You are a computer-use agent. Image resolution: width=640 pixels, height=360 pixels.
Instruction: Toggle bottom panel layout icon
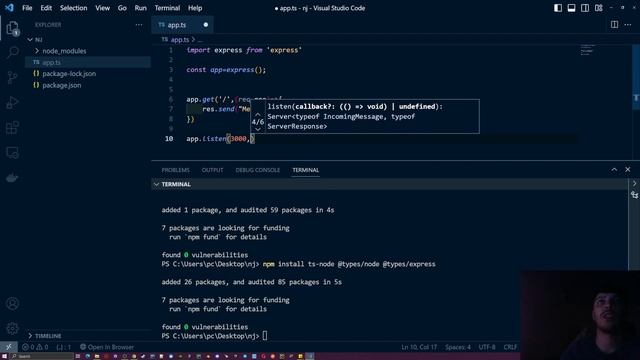[571, 8]
